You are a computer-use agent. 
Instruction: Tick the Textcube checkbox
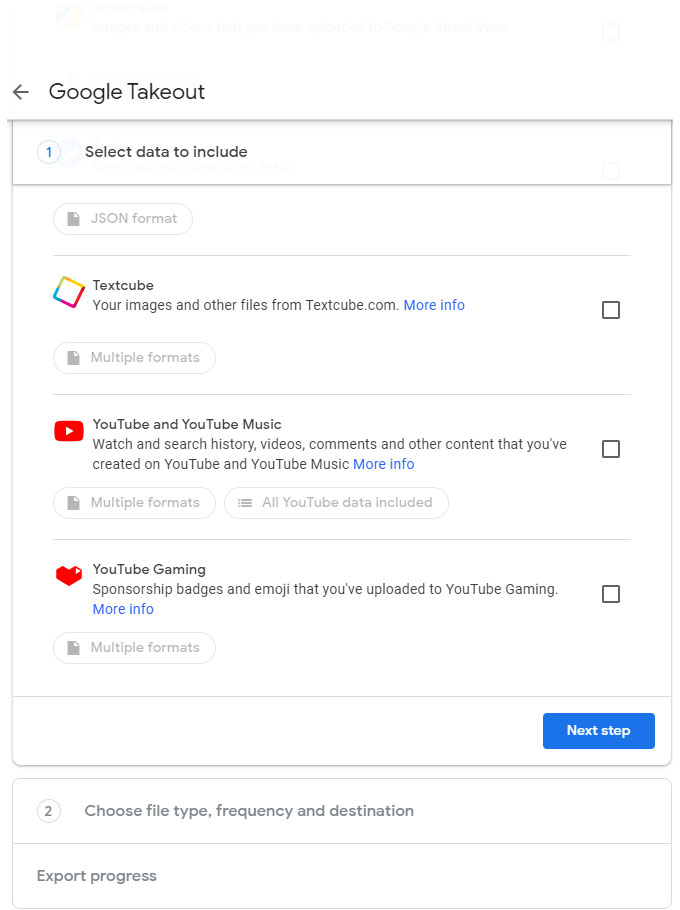(610, 310)
